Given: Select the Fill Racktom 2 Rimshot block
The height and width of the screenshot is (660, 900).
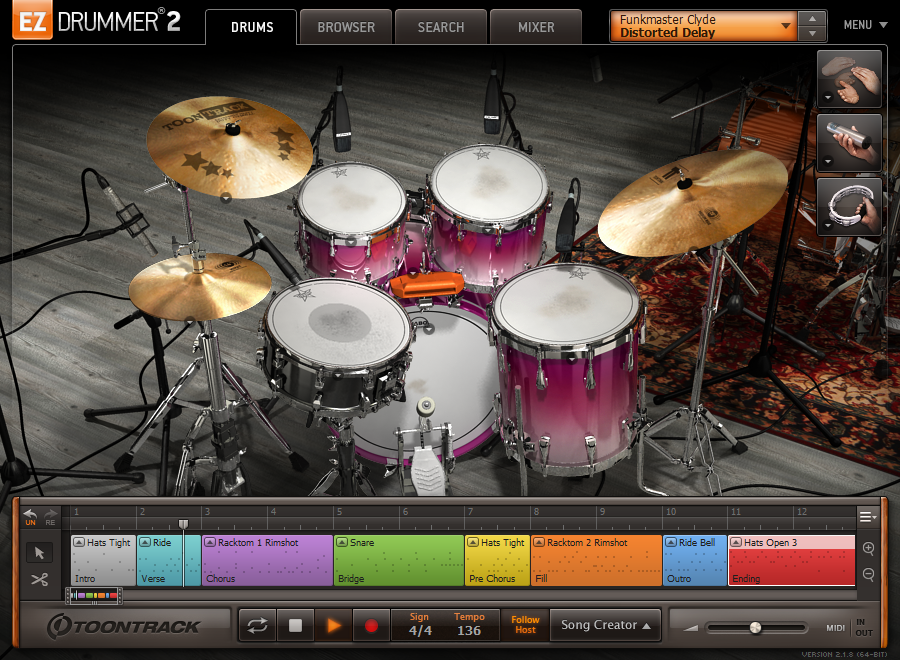Looking at the screenshot, I should tap(596, 561).
